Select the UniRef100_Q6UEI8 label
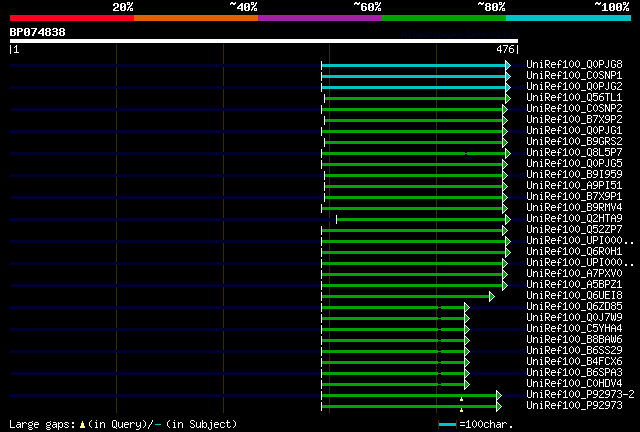The height and width of the screenshot is (432, 640). pyautogui.click(x=574, y=296)
